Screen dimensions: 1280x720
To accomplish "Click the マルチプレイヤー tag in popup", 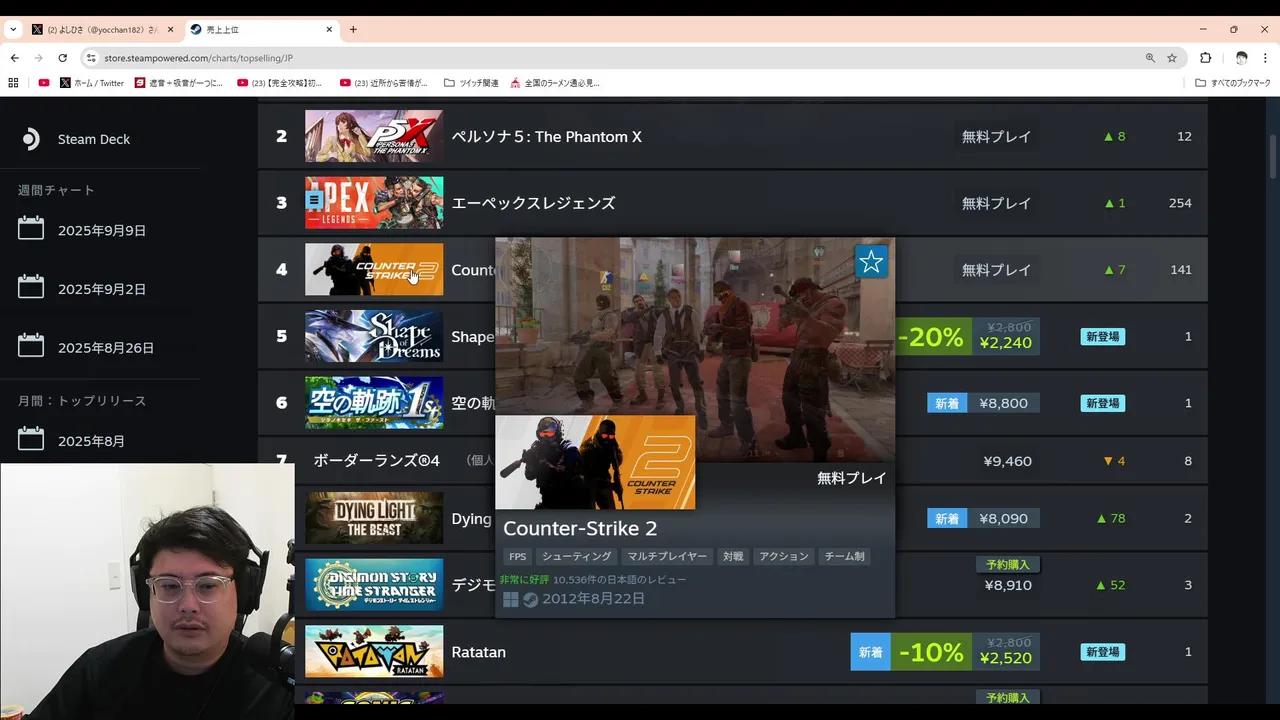I will (x=667, y=557).
